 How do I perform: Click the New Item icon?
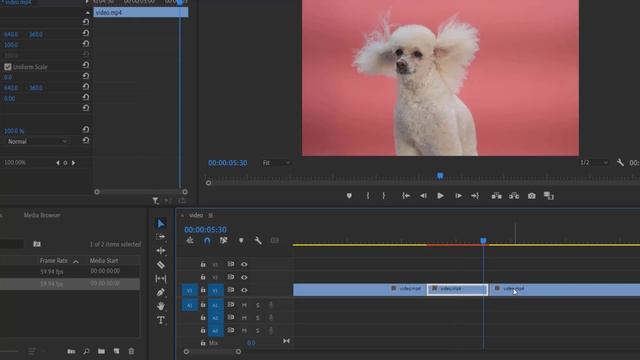coord(116,351)
